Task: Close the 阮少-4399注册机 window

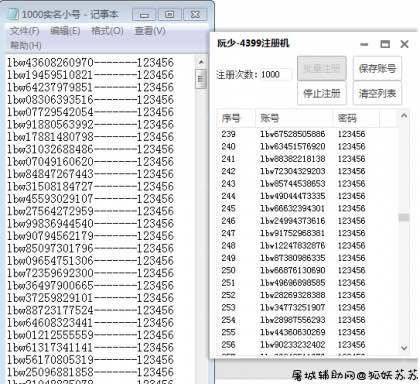Action: [404, 44]
